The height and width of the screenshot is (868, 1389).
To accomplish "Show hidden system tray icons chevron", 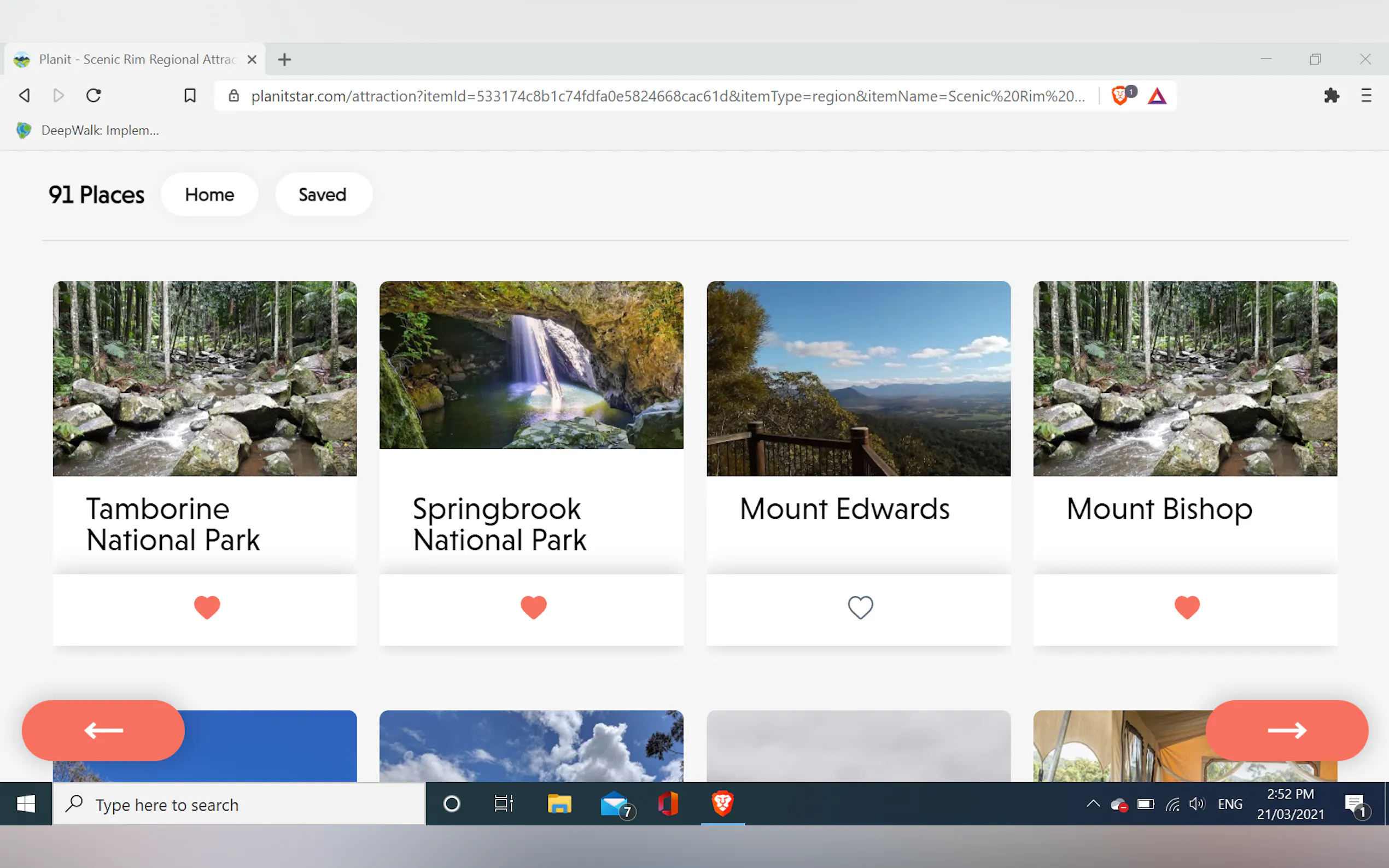I will [1093, 804].
